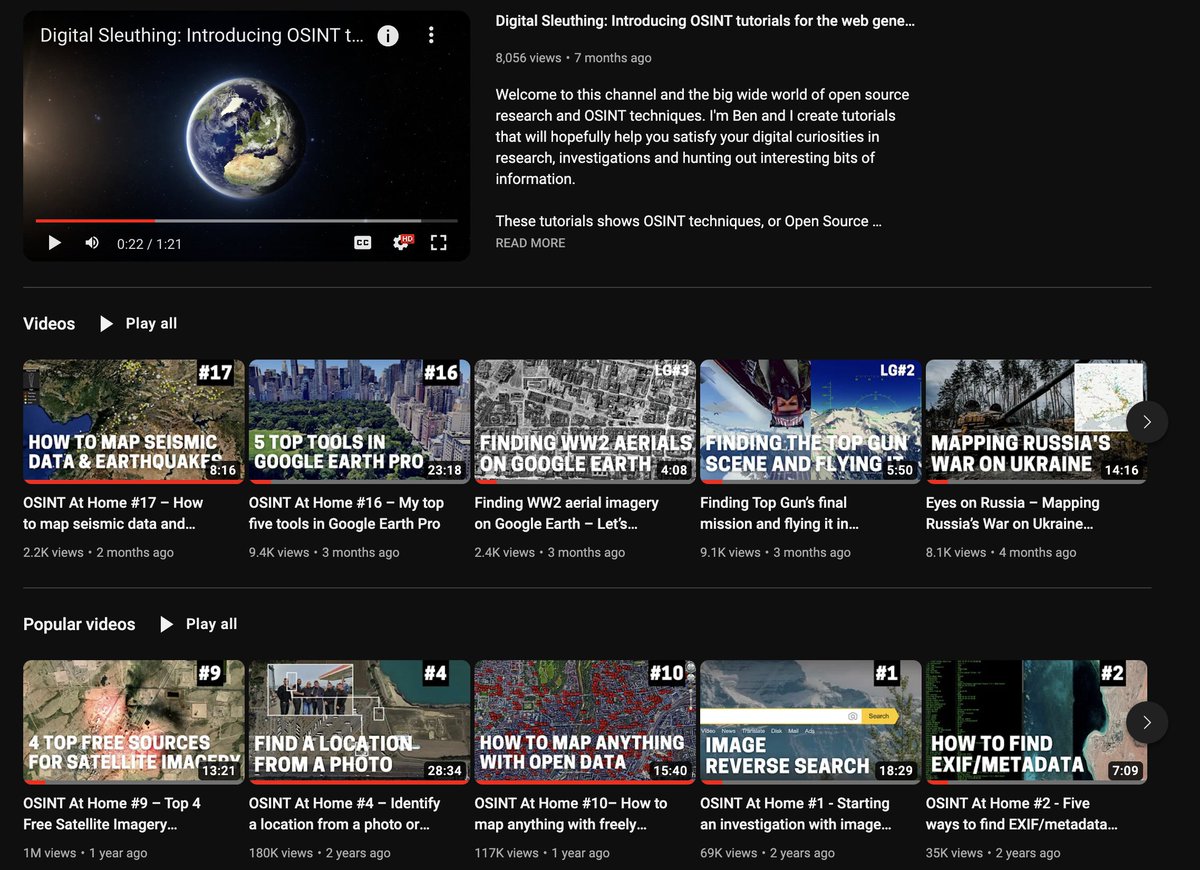Click the OSINT At Home #2 video title
Viewport: 1200px width, 870px height.
[1023, 813]
